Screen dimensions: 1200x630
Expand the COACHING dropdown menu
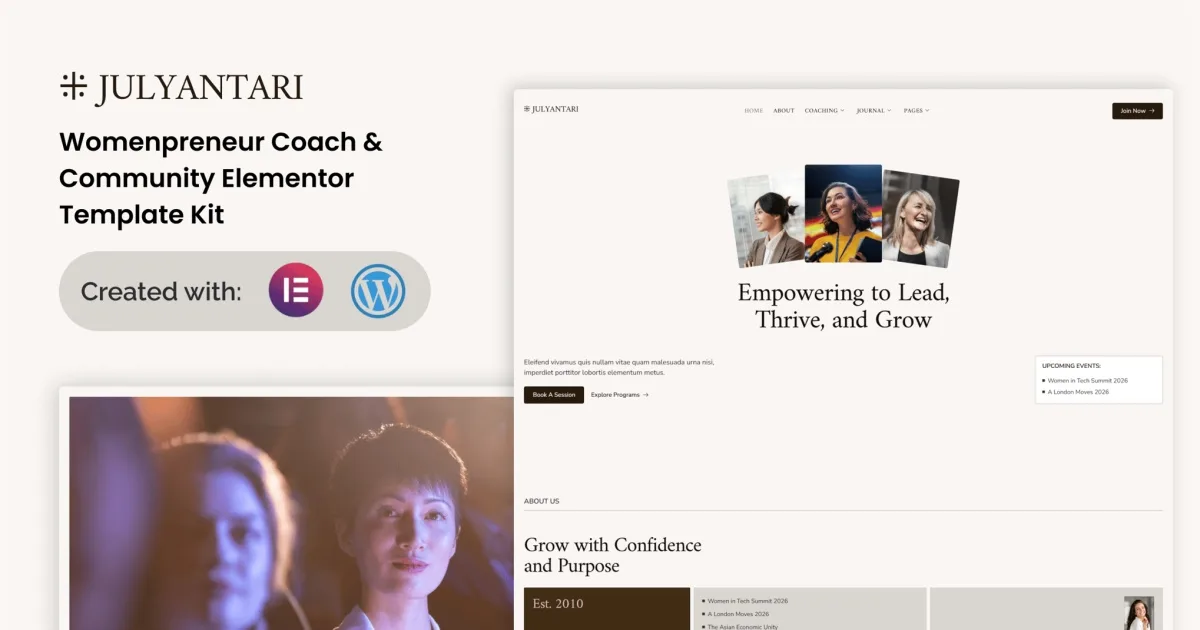[x=825, y=111]
